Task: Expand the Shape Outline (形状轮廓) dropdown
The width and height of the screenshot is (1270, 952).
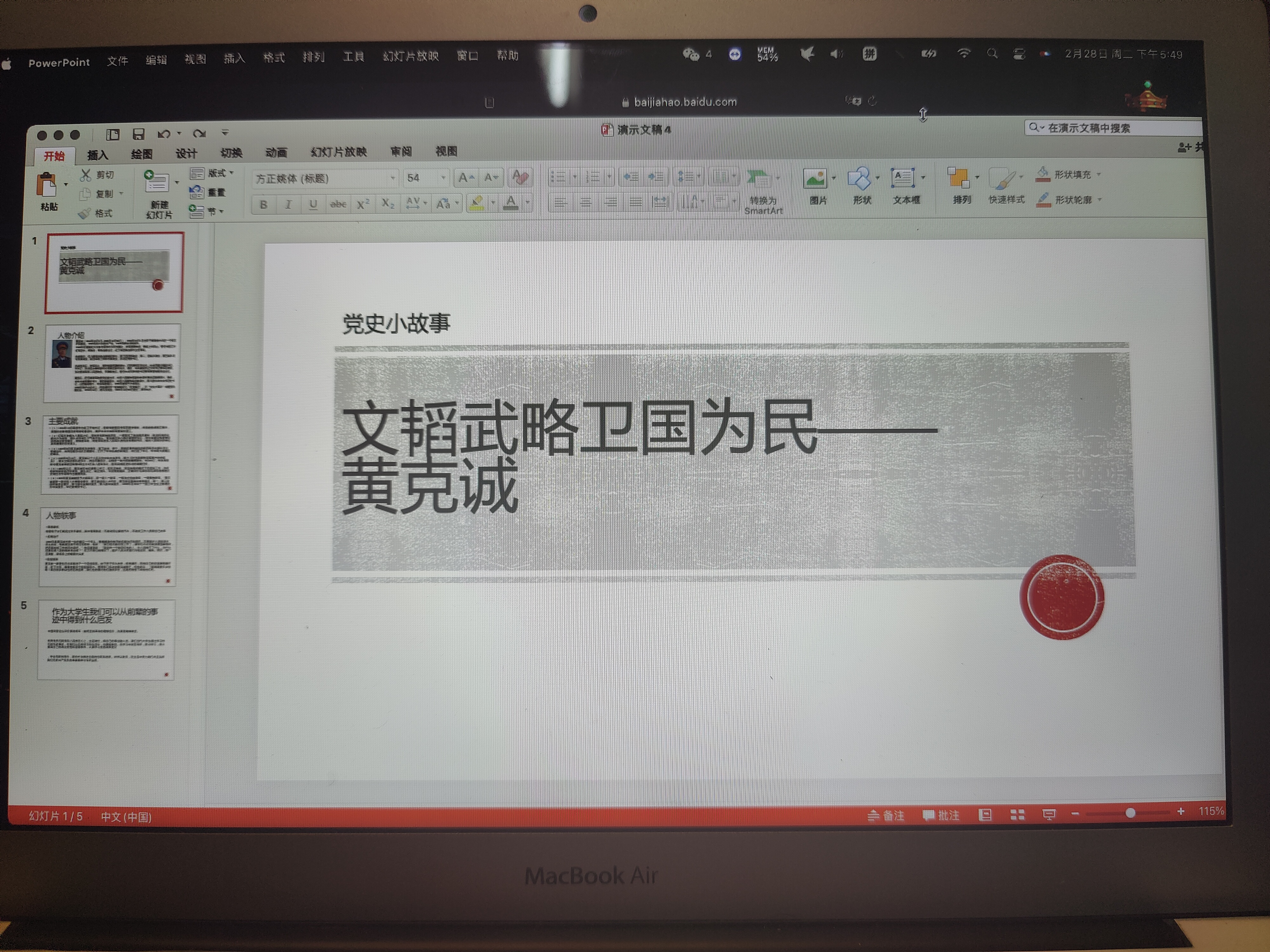Action: coord(1100,200)
